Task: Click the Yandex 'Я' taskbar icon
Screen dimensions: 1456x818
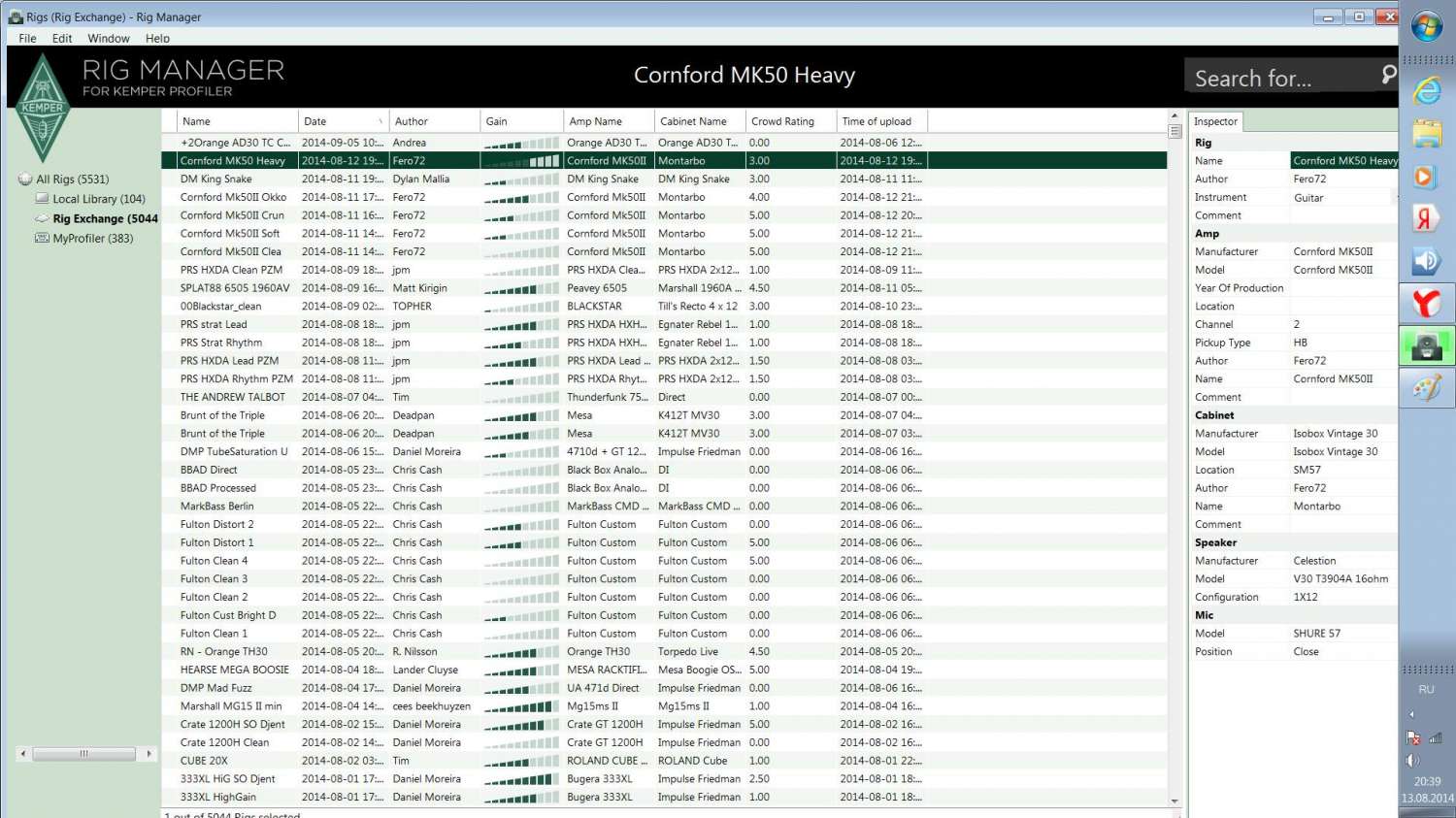Action: (1427, 219)
